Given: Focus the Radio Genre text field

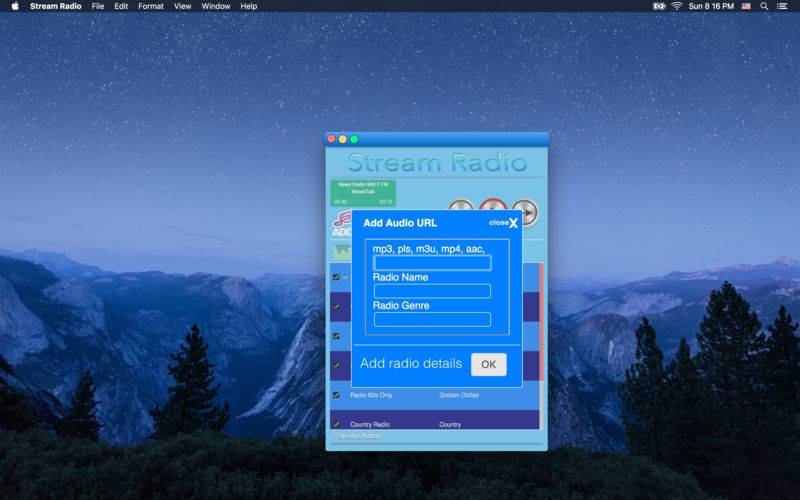Looking at the screenshot, I should pos(432,319).
